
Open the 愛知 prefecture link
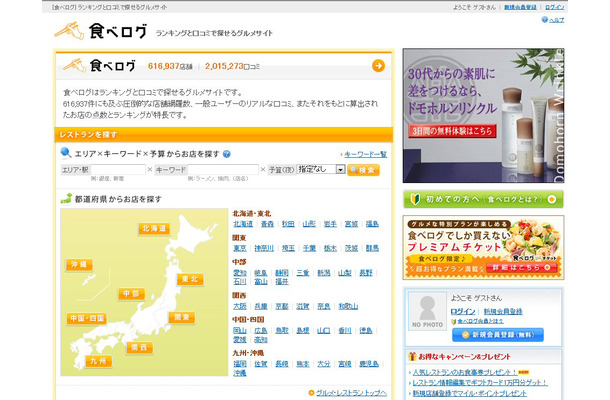coord(240,273)
